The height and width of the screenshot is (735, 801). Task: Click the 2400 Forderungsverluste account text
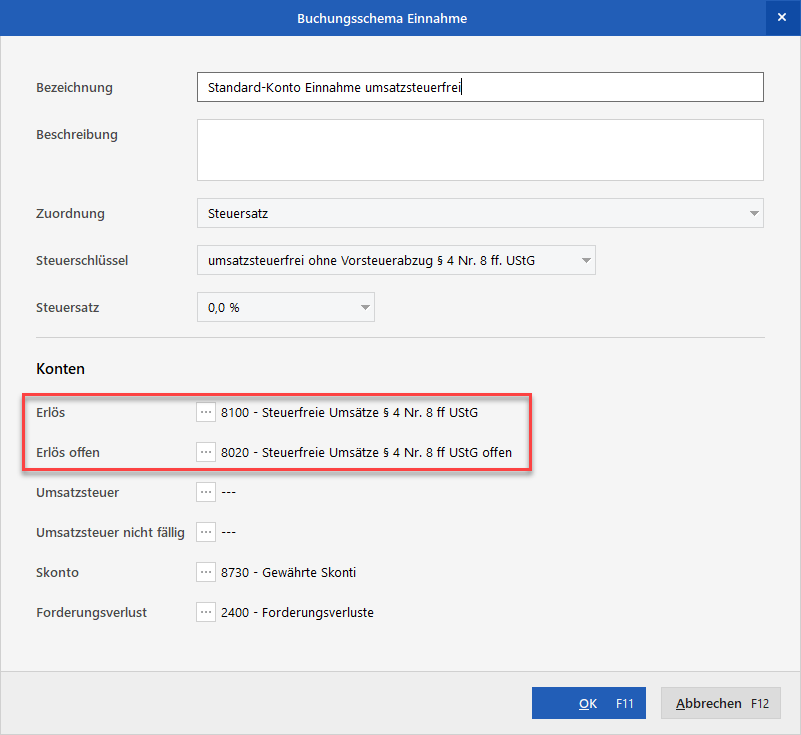(x=297, y=612)
